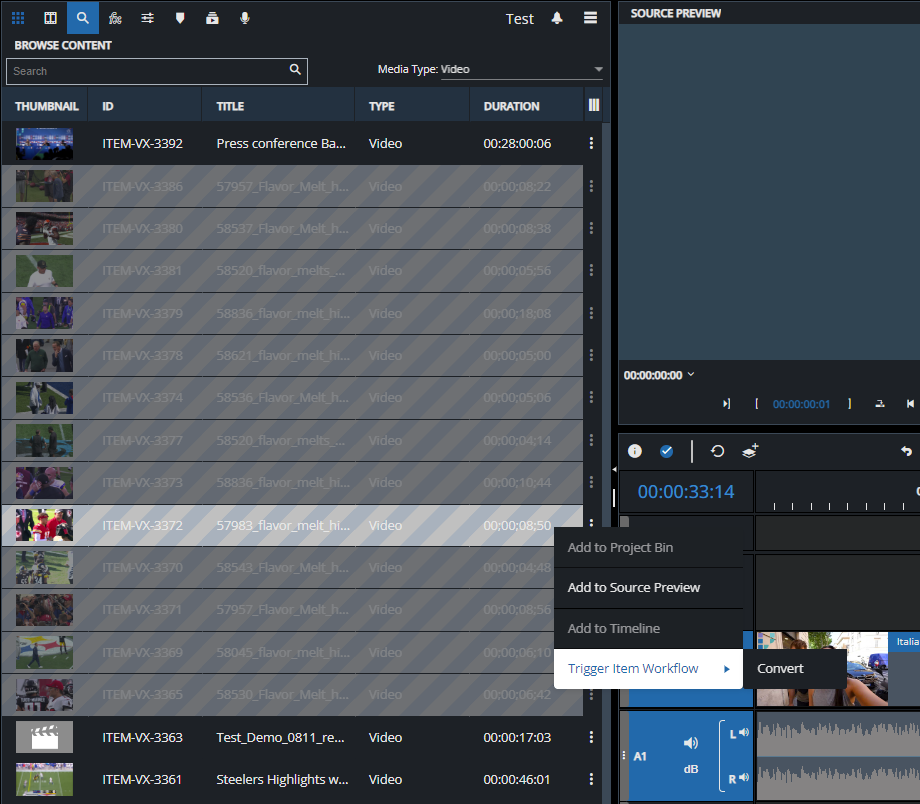Viewport: 920px width, 804px height.
Task: Click the adjustment sliders icon in the toolbar
Action: [x=147, y=18]
